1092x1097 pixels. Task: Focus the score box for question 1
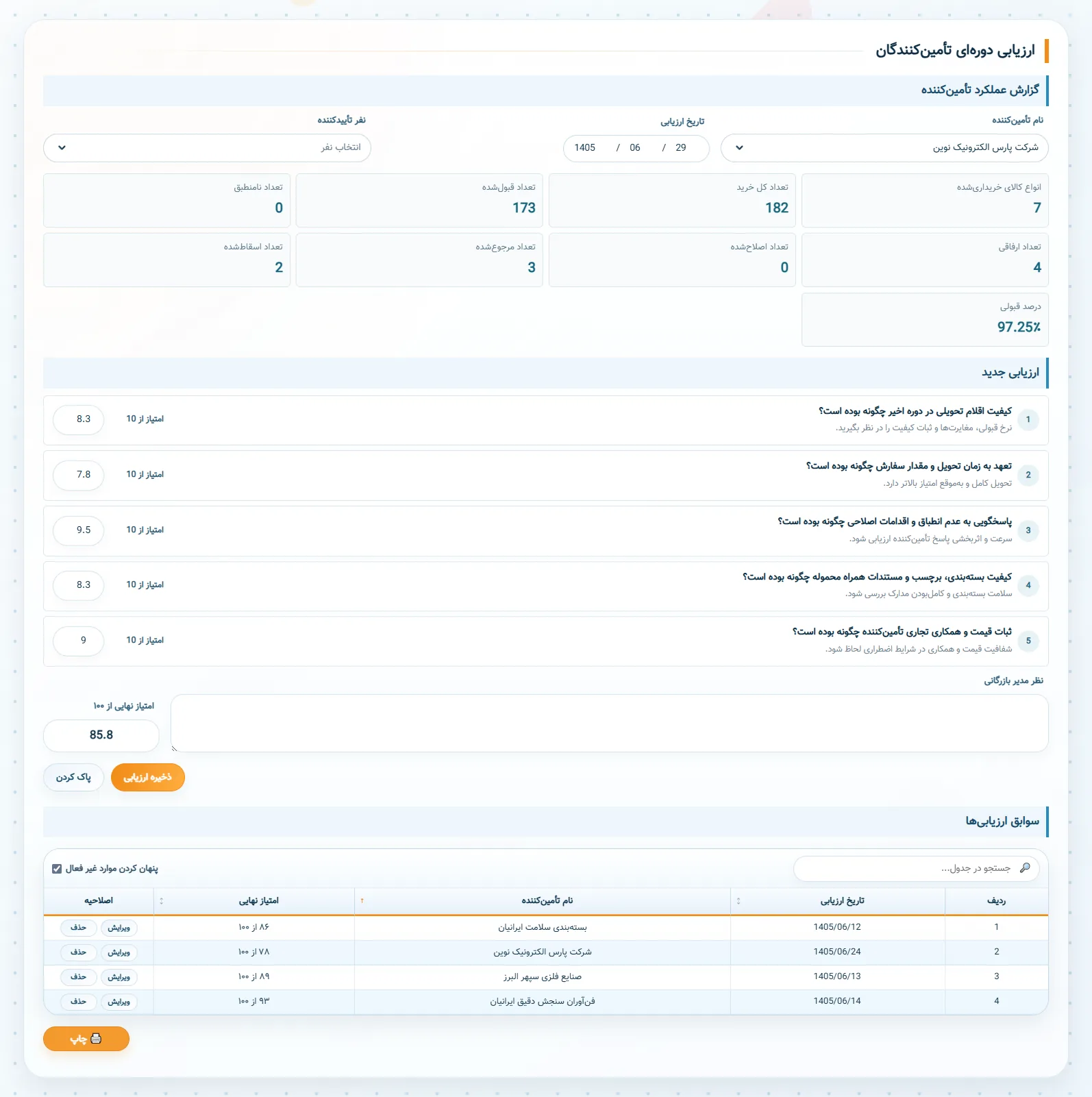[79, 419]
